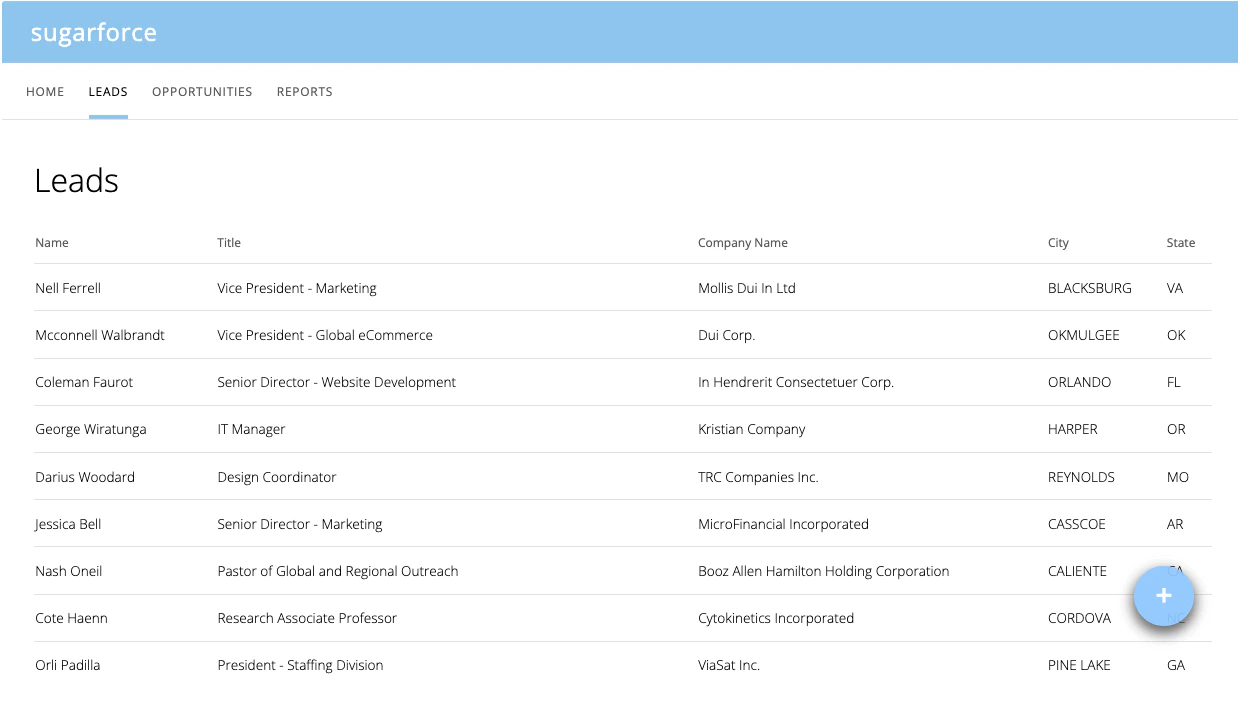
Task: Open lead Cote Haenn
Action: click(x=71, y=618)
